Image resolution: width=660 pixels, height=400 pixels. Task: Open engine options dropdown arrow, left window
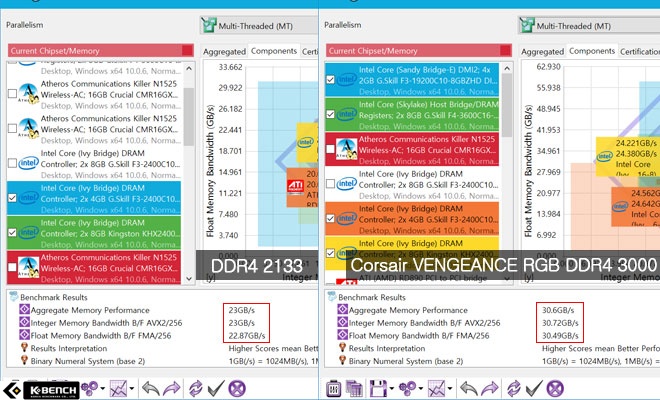click(102, 389)
